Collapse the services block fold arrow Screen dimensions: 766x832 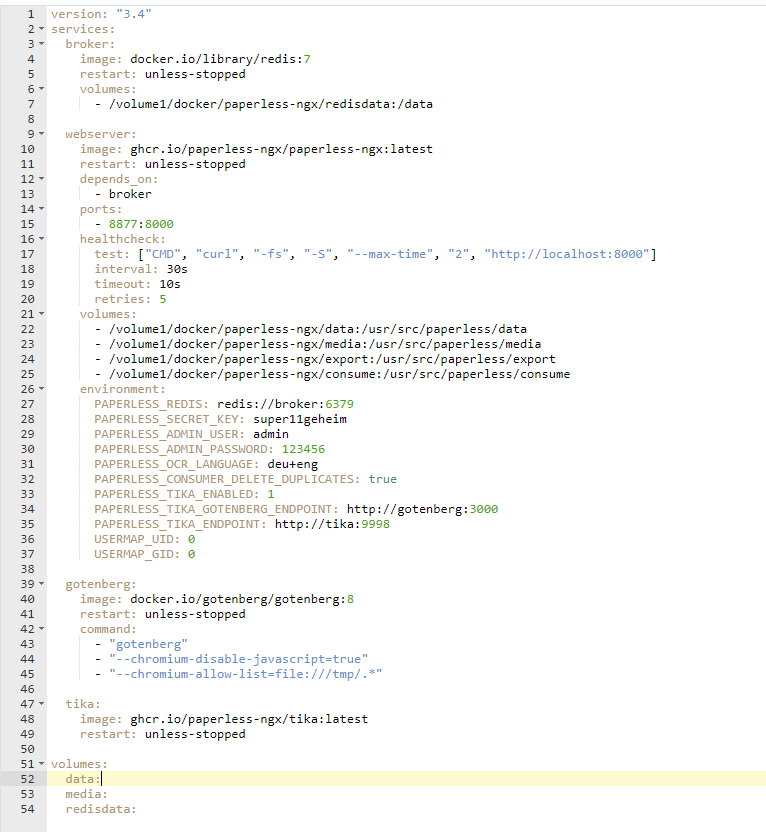tap(41, 29)
